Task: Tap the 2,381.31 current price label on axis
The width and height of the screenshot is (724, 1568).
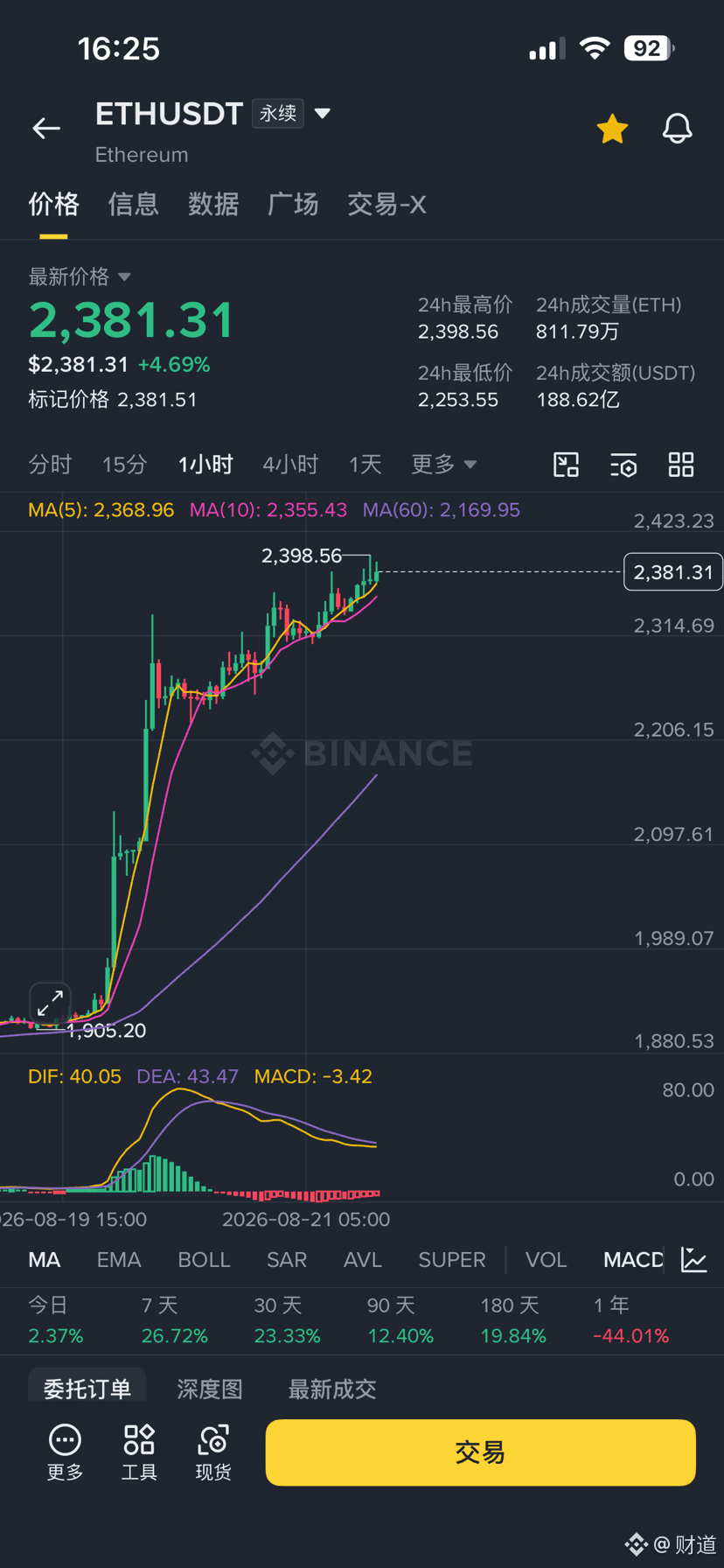Action: 673,572
